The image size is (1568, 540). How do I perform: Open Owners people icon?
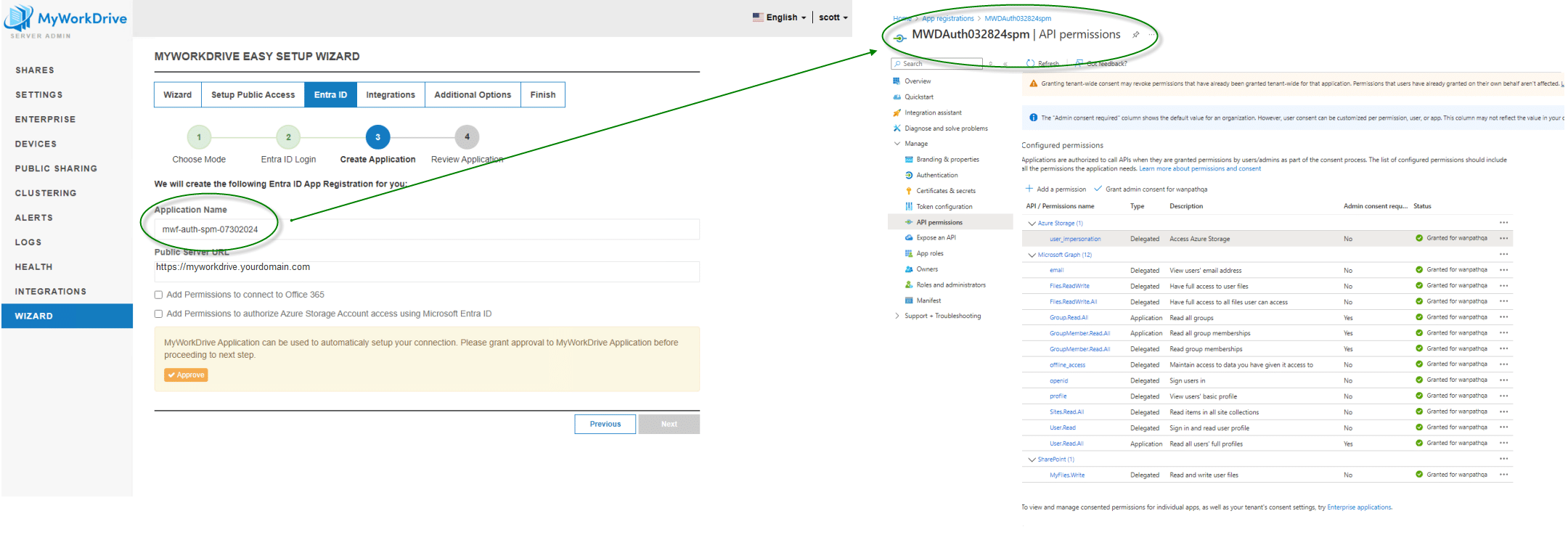pos(909,269)
